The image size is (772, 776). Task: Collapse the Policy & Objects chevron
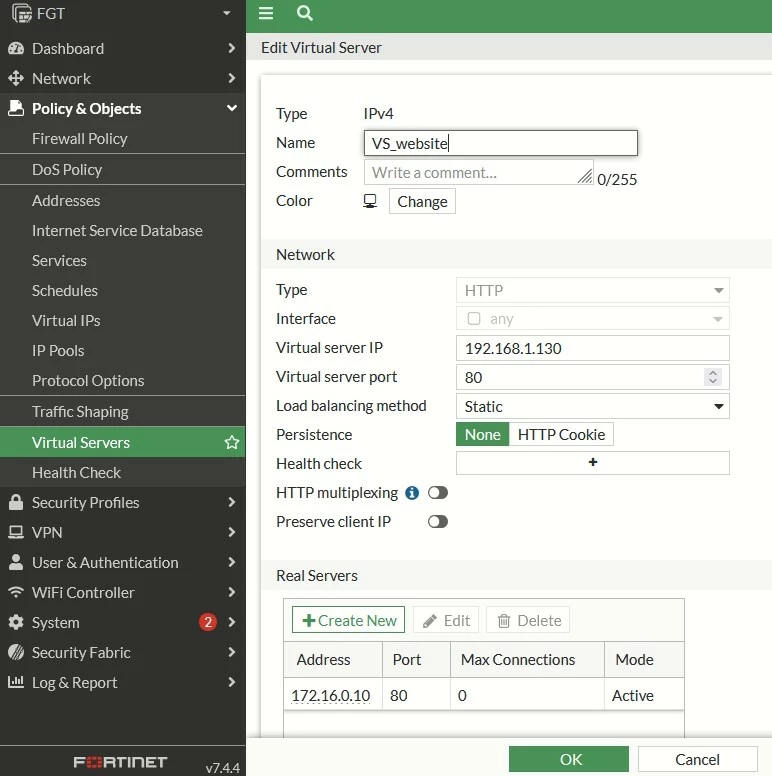tap(231, 108)
